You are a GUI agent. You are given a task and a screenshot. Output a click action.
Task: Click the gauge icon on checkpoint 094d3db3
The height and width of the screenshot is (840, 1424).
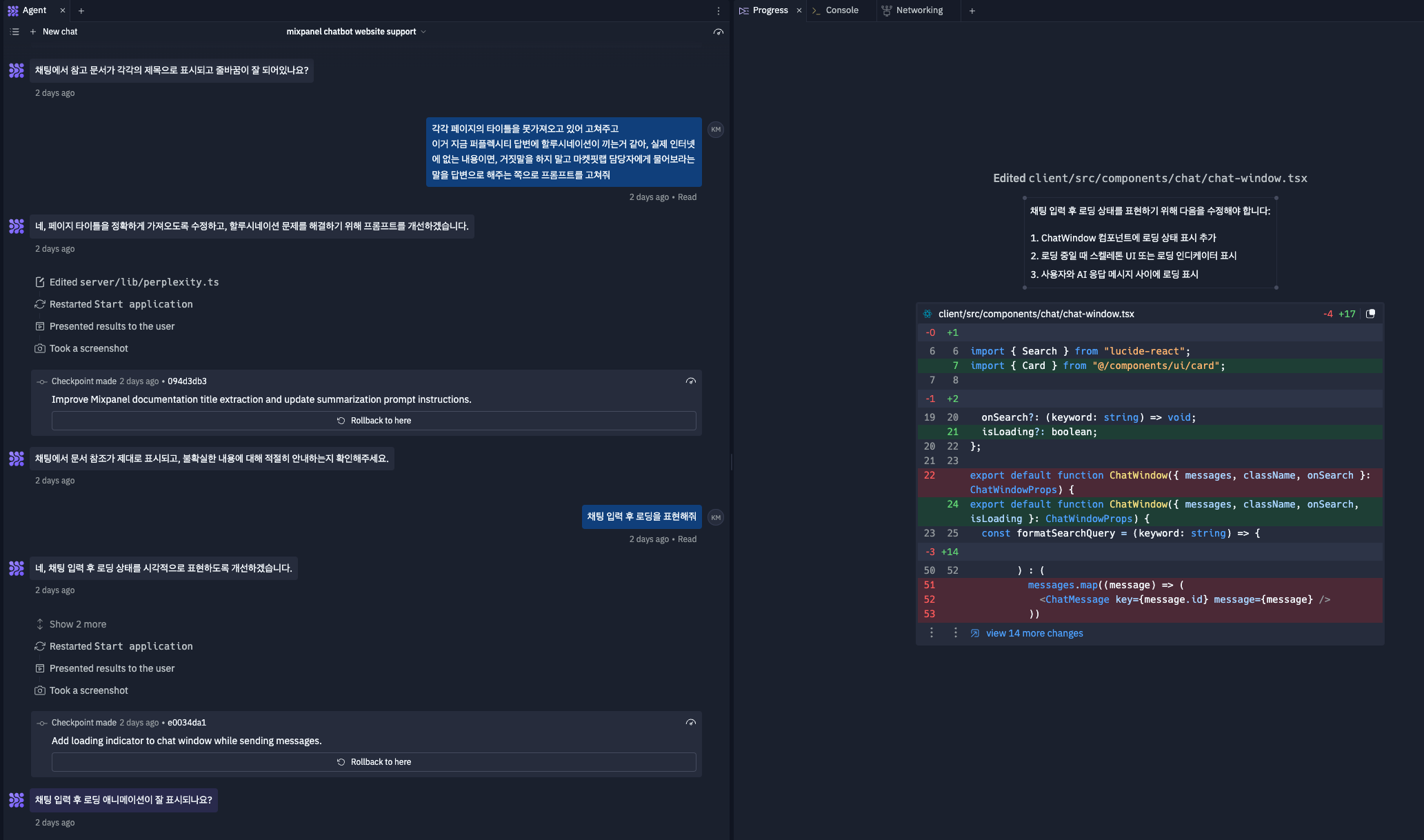(x=690, y=381)
